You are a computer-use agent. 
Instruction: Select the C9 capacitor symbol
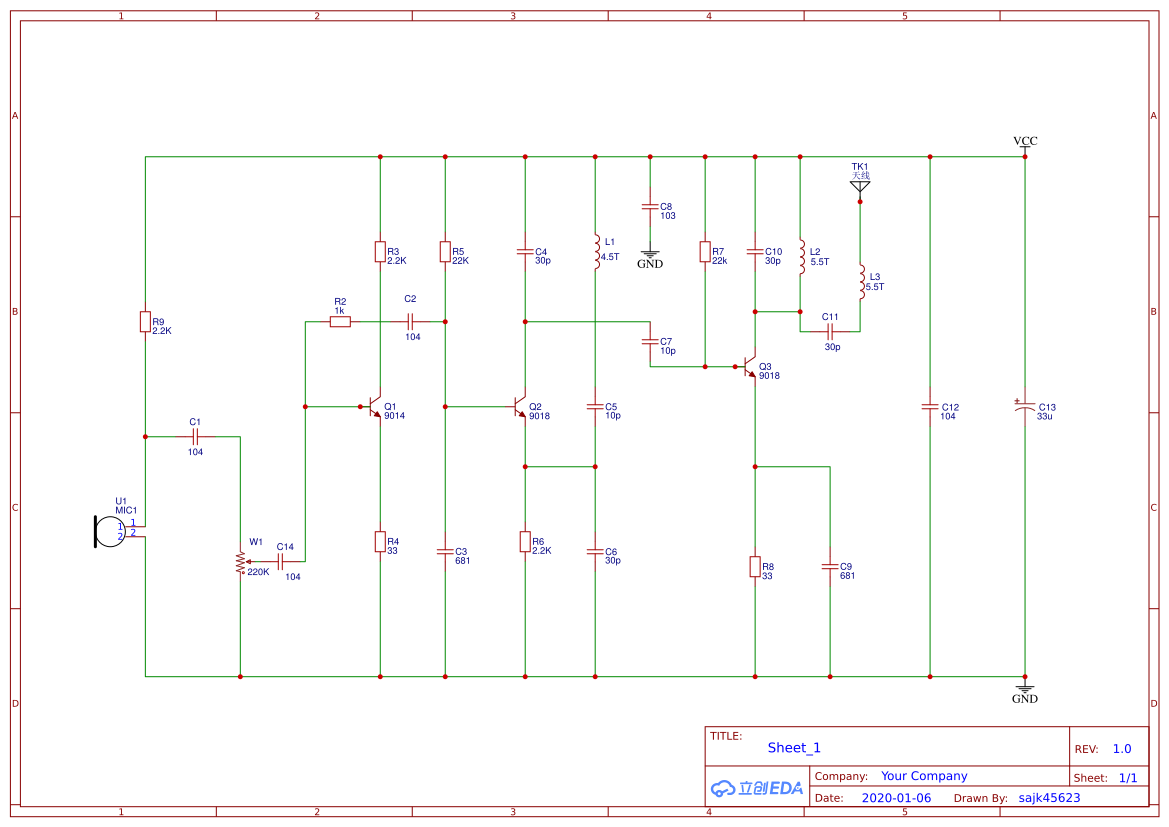point(830,567)
